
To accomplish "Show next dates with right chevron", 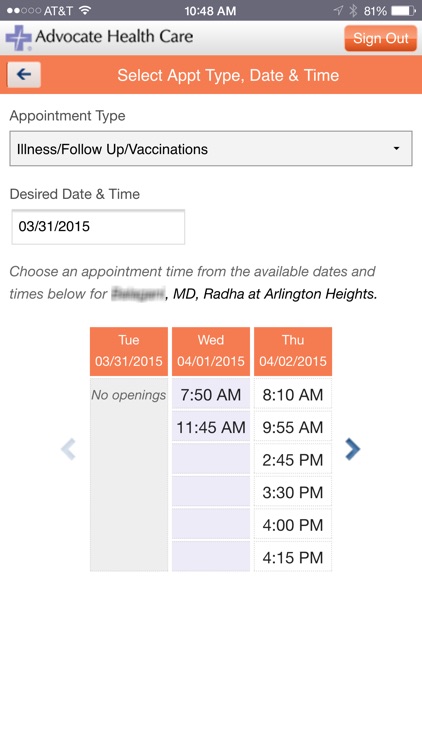I will pos(352,449).
